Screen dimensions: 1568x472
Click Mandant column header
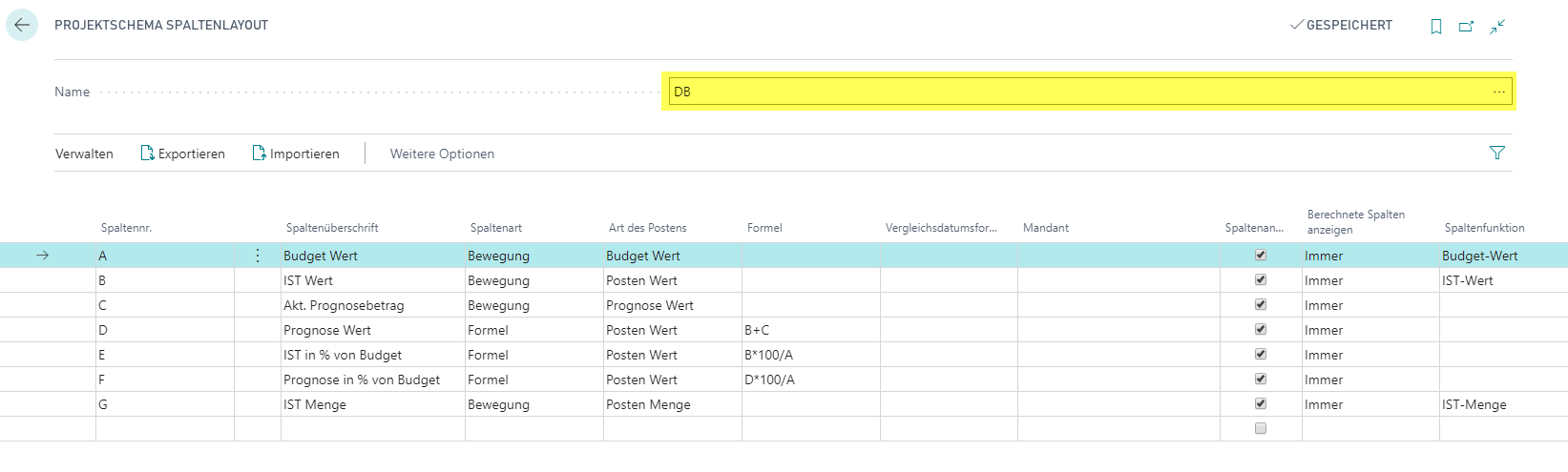pyautogui.click(x=1046, y=228)
